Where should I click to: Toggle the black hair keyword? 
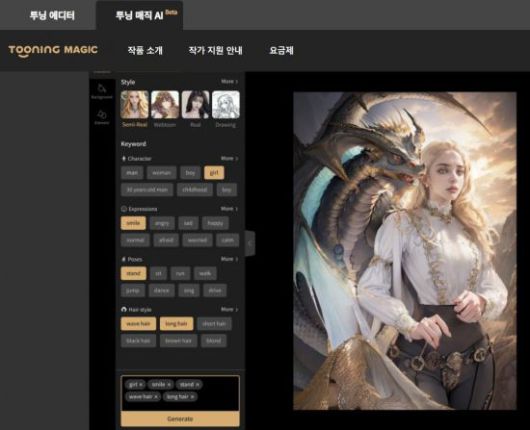click(138, 341)
